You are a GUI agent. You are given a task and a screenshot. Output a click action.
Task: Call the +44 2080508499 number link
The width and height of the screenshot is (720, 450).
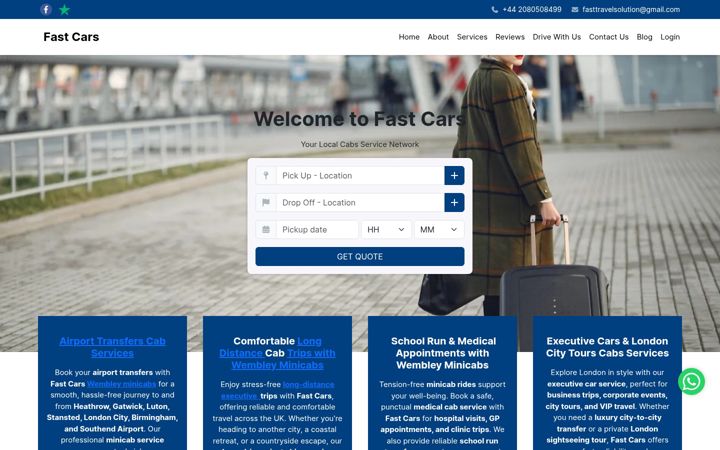pyautogui.click(x=532, y=9)
